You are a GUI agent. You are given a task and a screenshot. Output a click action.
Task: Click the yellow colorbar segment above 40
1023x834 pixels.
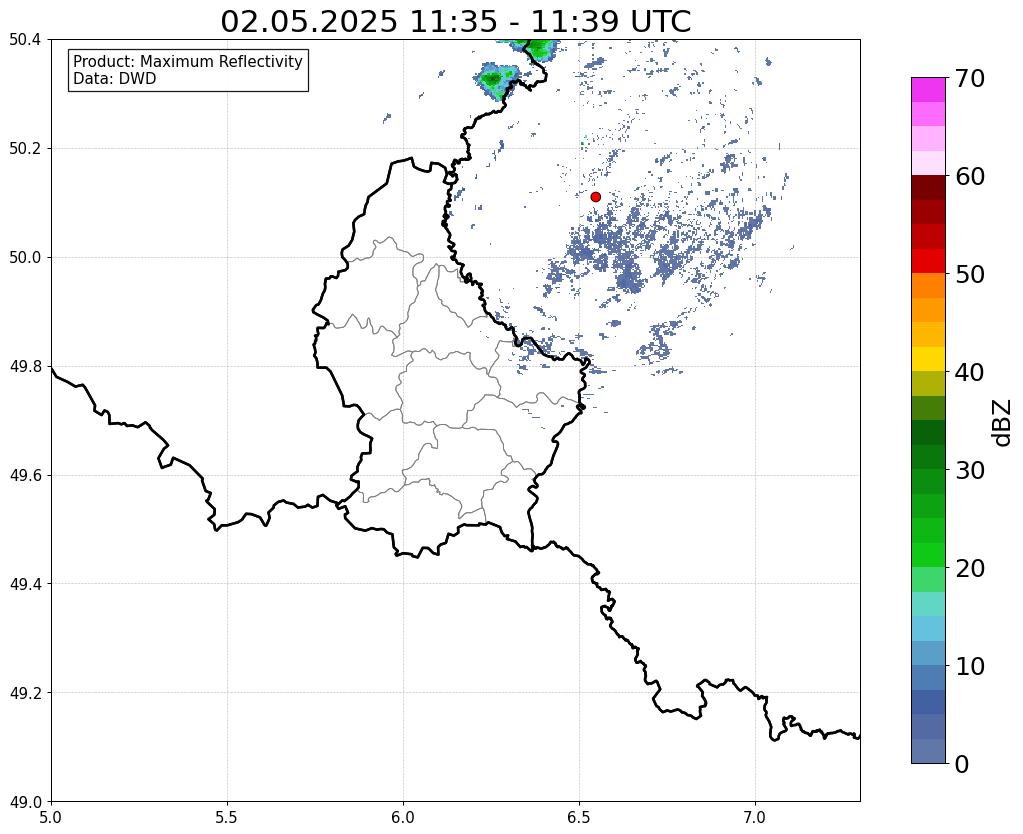(x=928, y=359)
